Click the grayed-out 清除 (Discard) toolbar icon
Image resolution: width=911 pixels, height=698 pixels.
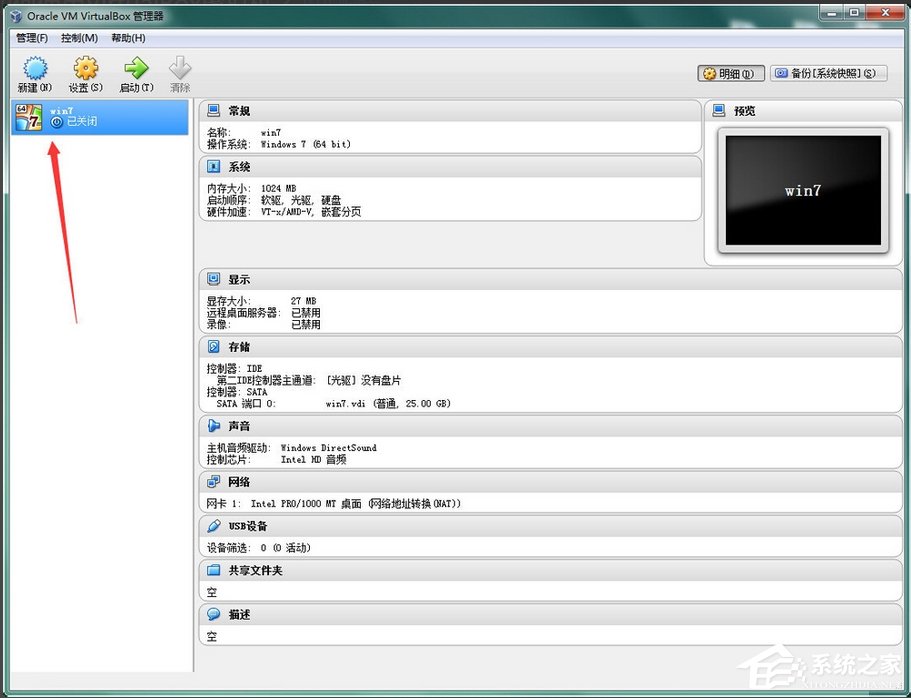click(181, 72)
